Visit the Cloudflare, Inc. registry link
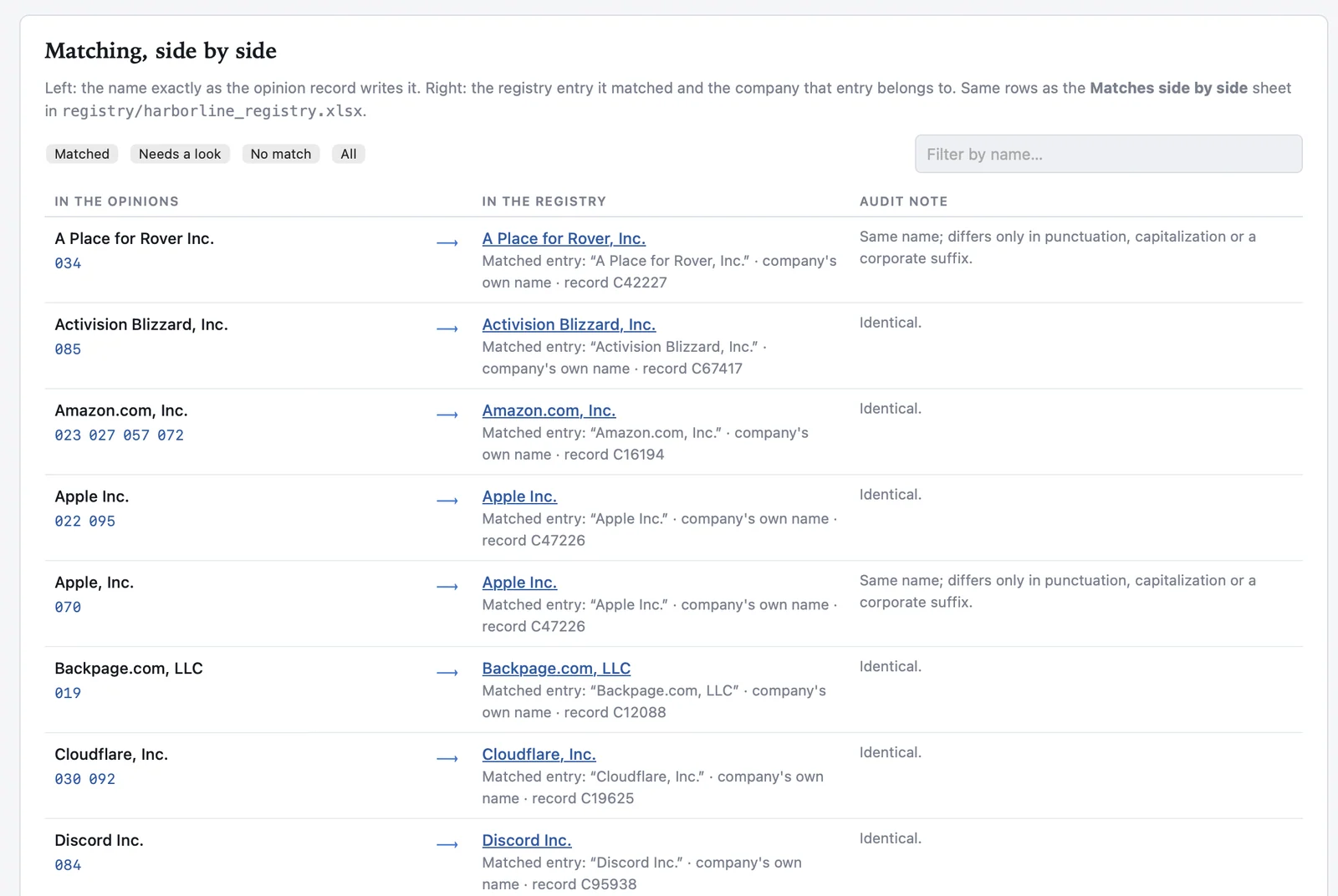Screen dimensions: 1338x896 [539, 755]
